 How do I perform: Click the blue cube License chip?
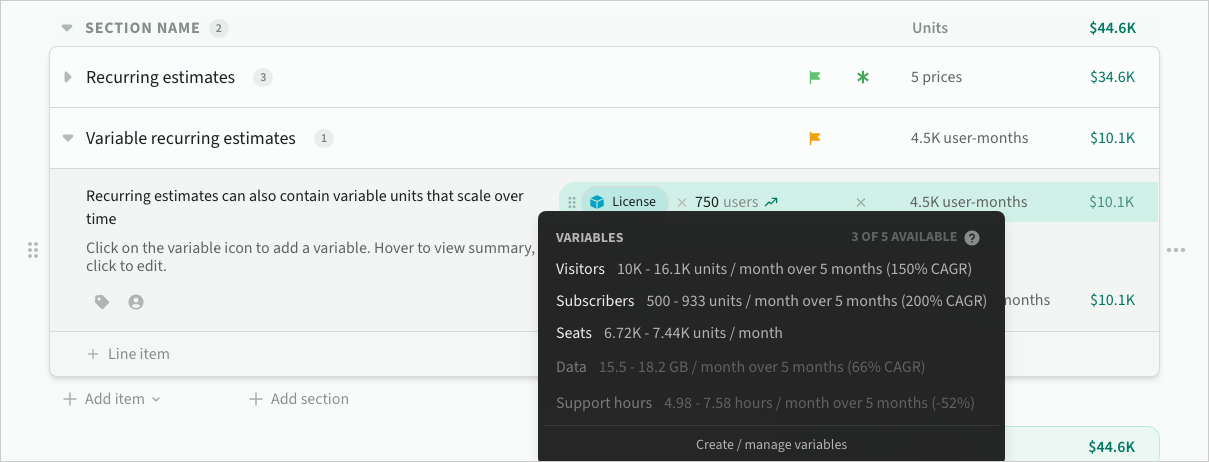click(x=625, y=202)
